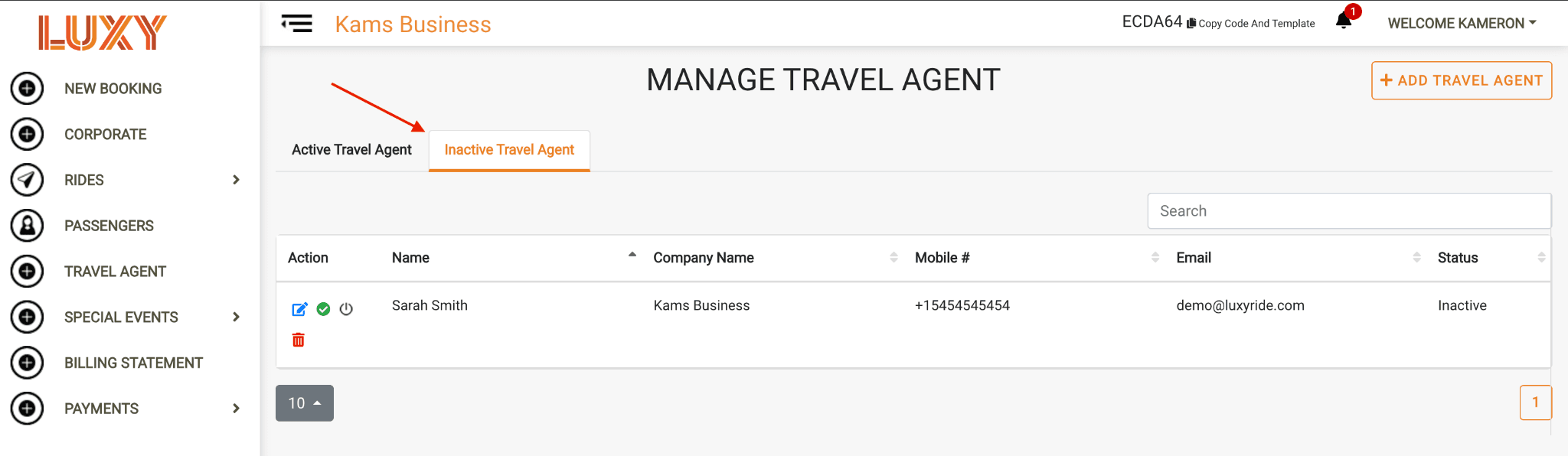Open the 10 rows per page dropdown
Screen dimensions: 1568x456
(305, 403)
